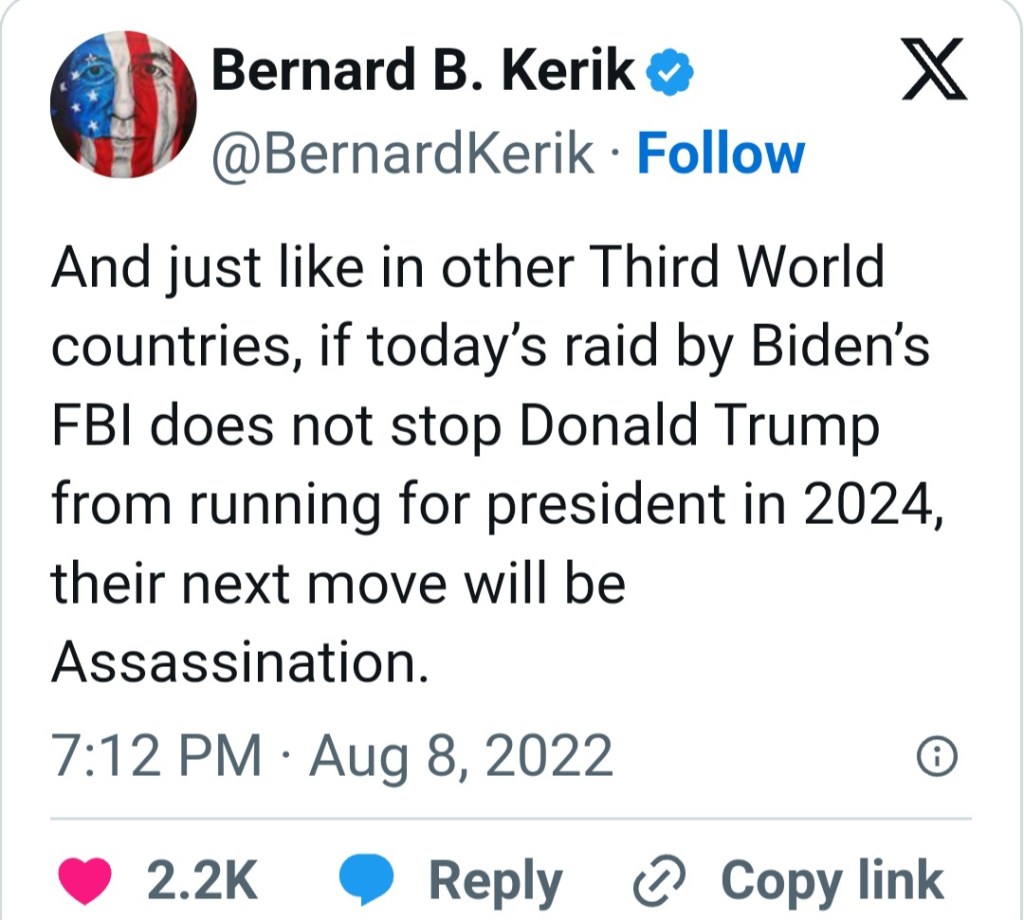Click the chain link icon
Viewport: 1024px width, 920px height.
click(658, 882)
